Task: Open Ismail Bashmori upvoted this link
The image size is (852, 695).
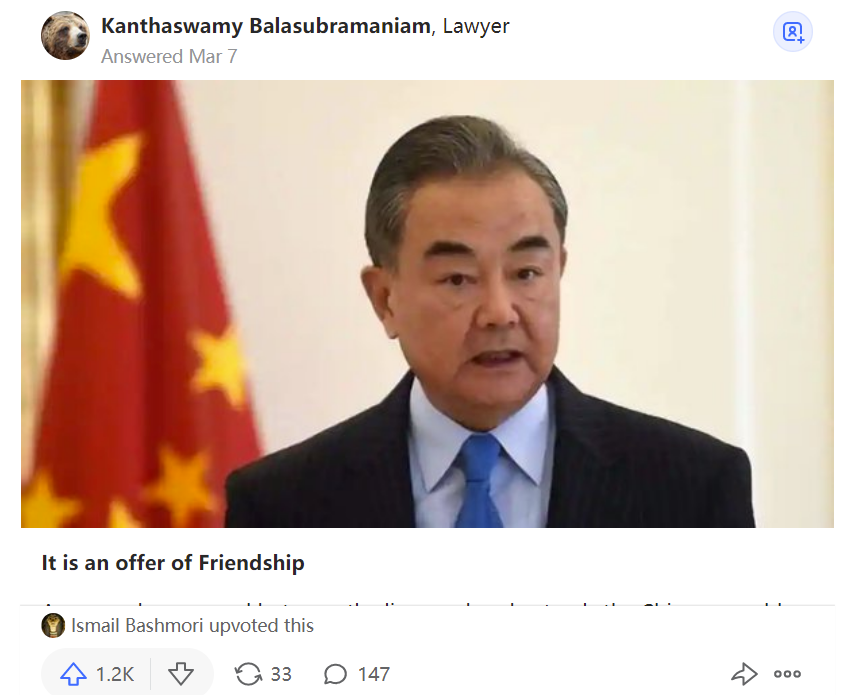Action: pyautogui.click(x=192, y=625)
